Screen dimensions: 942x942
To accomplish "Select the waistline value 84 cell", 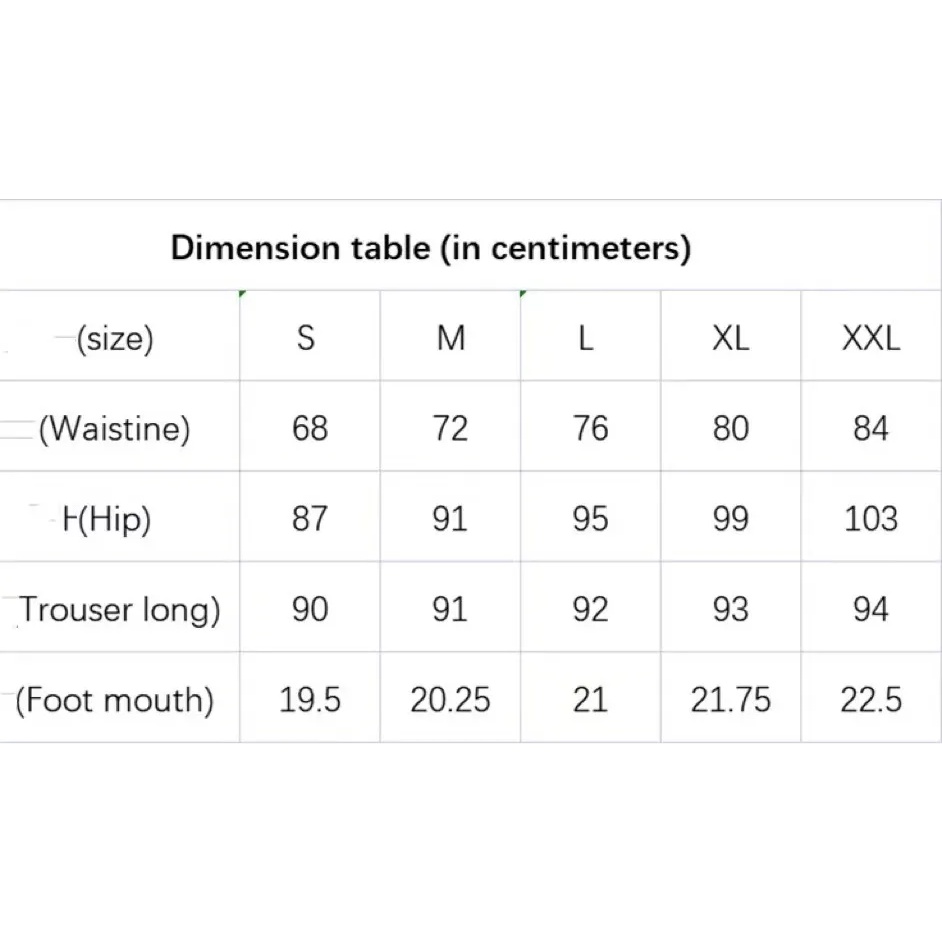I will (x=871, y=428).
